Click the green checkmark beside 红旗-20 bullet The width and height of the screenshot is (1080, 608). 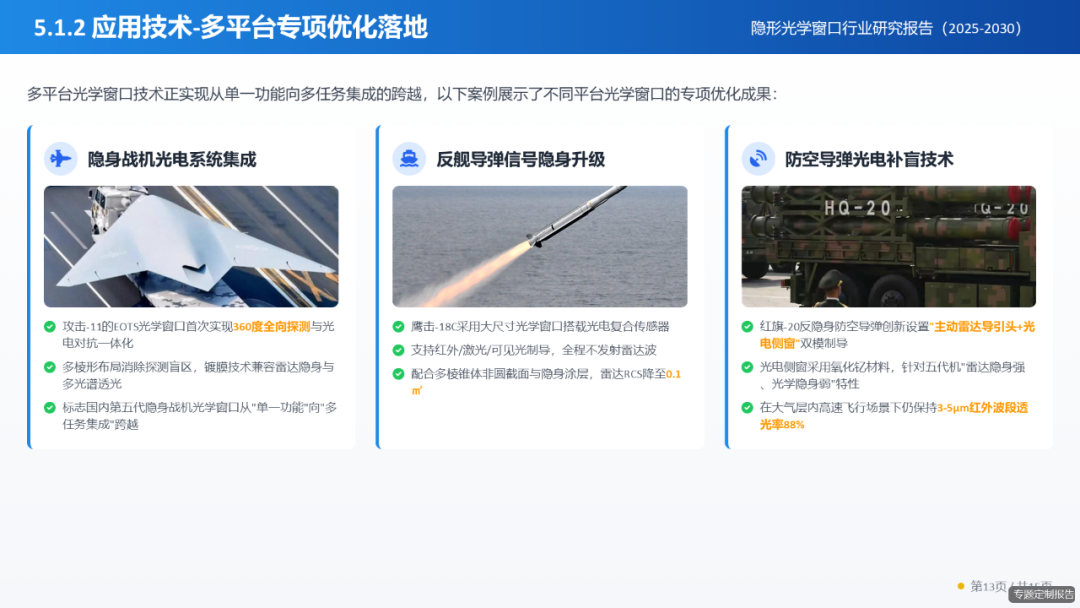click(x=747, y=327)
